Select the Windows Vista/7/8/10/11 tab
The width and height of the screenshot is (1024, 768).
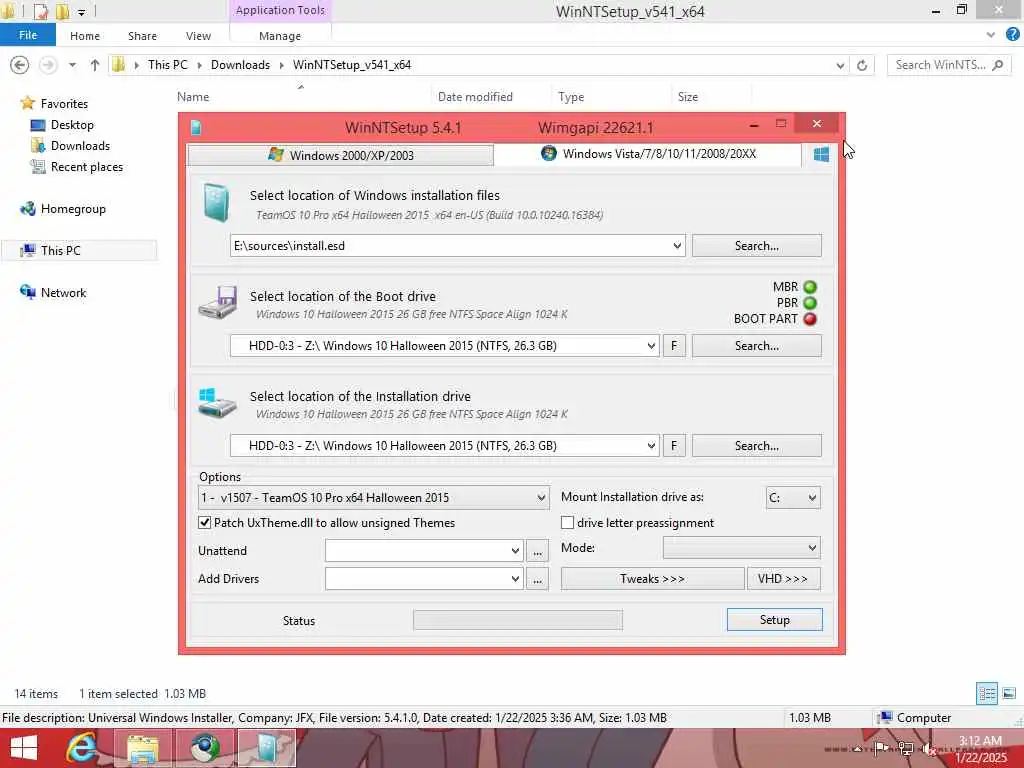click(x=648, y=154)
